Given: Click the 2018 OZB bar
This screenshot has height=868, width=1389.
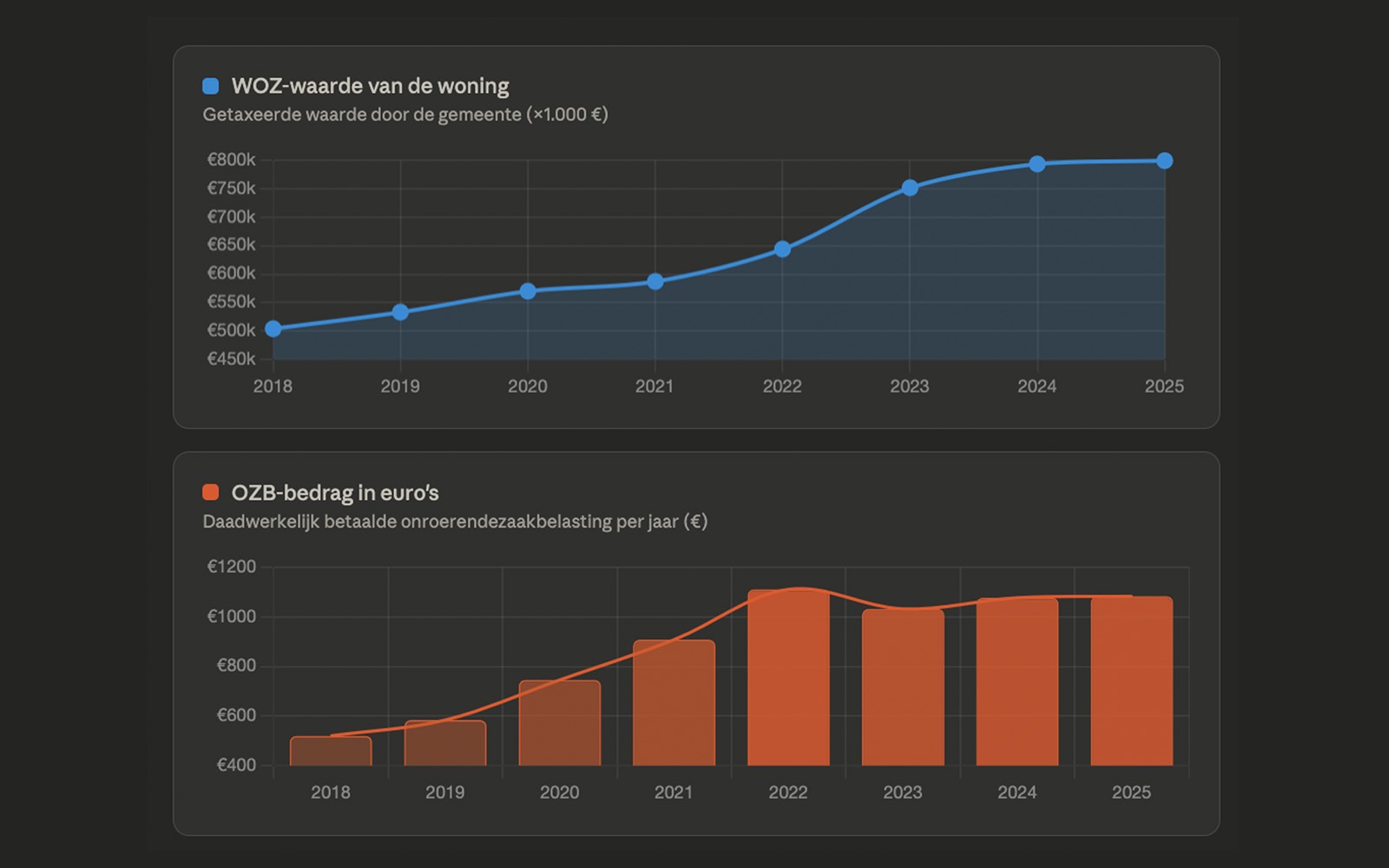Looking at the screenshot, I should pyautogui.click(x=331, y=752).
